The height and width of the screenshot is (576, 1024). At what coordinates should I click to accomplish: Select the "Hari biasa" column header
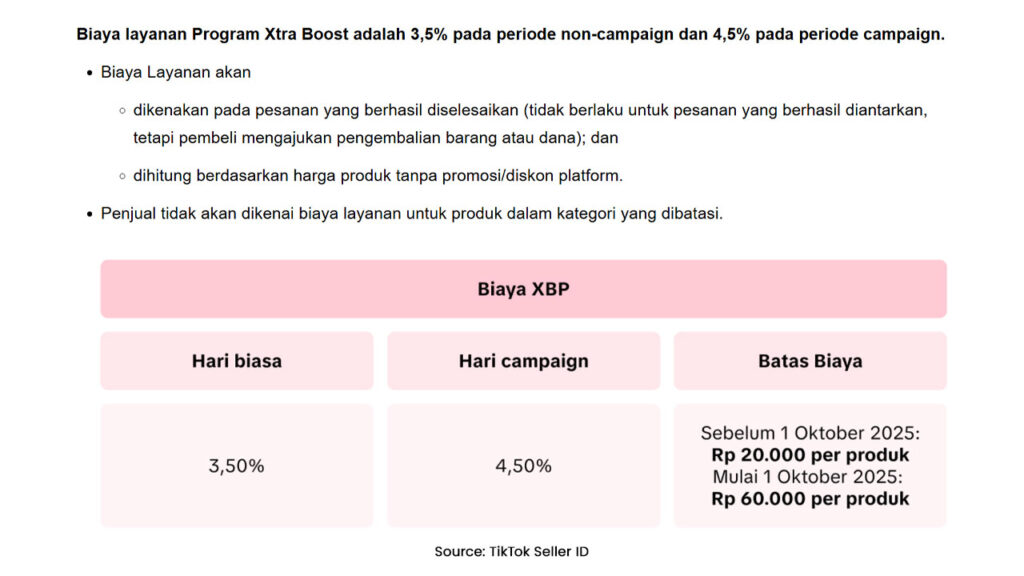point(237,361)
